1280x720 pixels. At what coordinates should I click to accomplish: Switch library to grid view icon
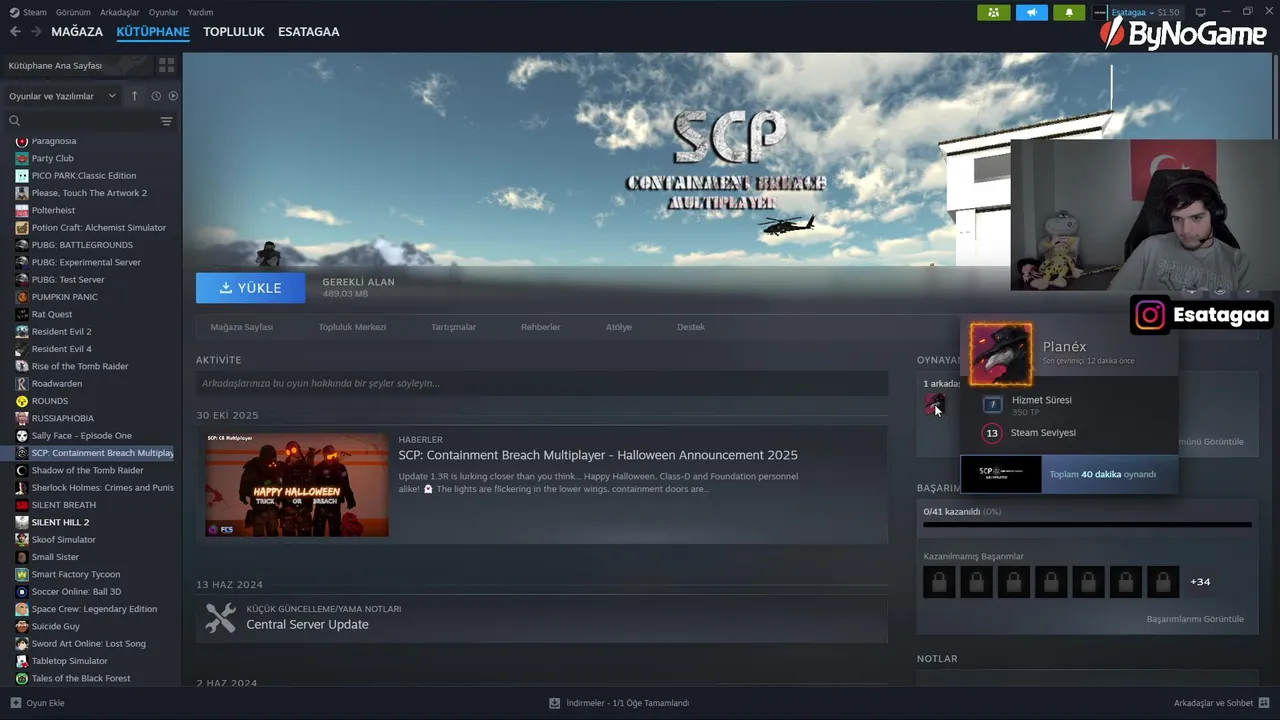coord(166,65)
